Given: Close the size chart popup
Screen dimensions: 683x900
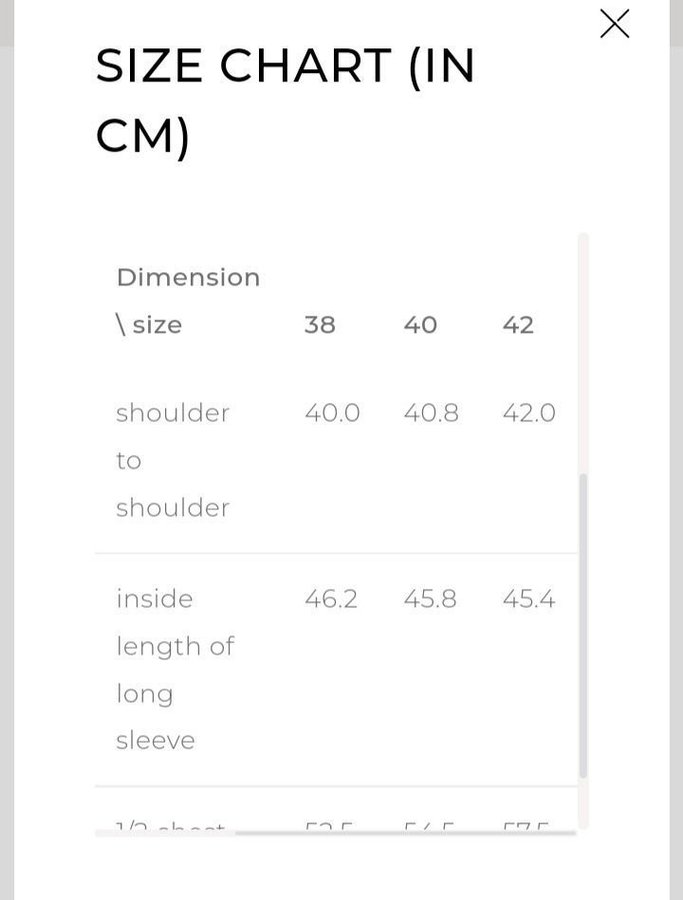Looking at the screenshot, I should click(614, 24).
